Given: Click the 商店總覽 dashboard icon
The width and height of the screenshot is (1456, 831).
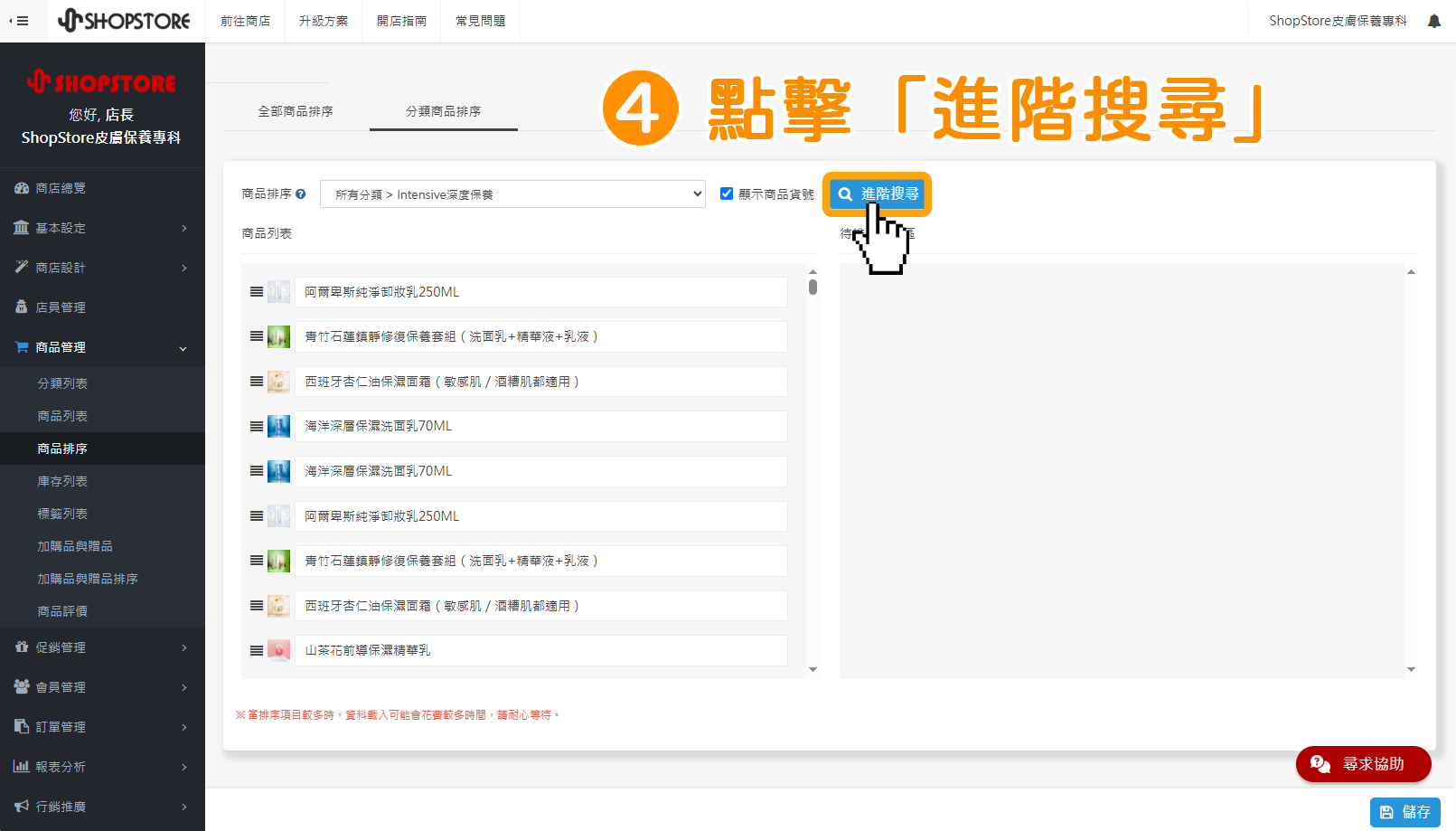Looking at the screenshot, I should click(x=22, y=188).
